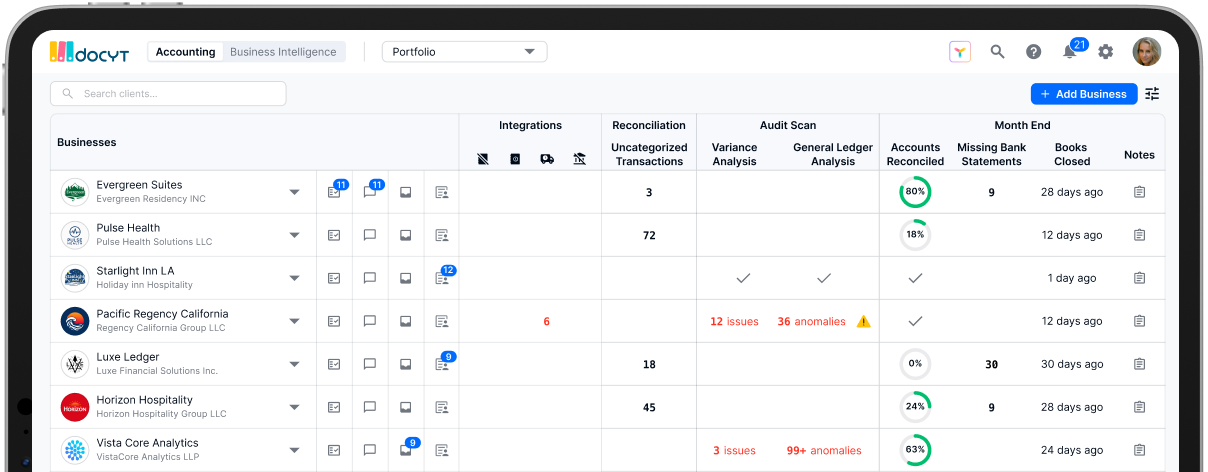Click Luxe Ledger 0% reconciled ring

915,364
